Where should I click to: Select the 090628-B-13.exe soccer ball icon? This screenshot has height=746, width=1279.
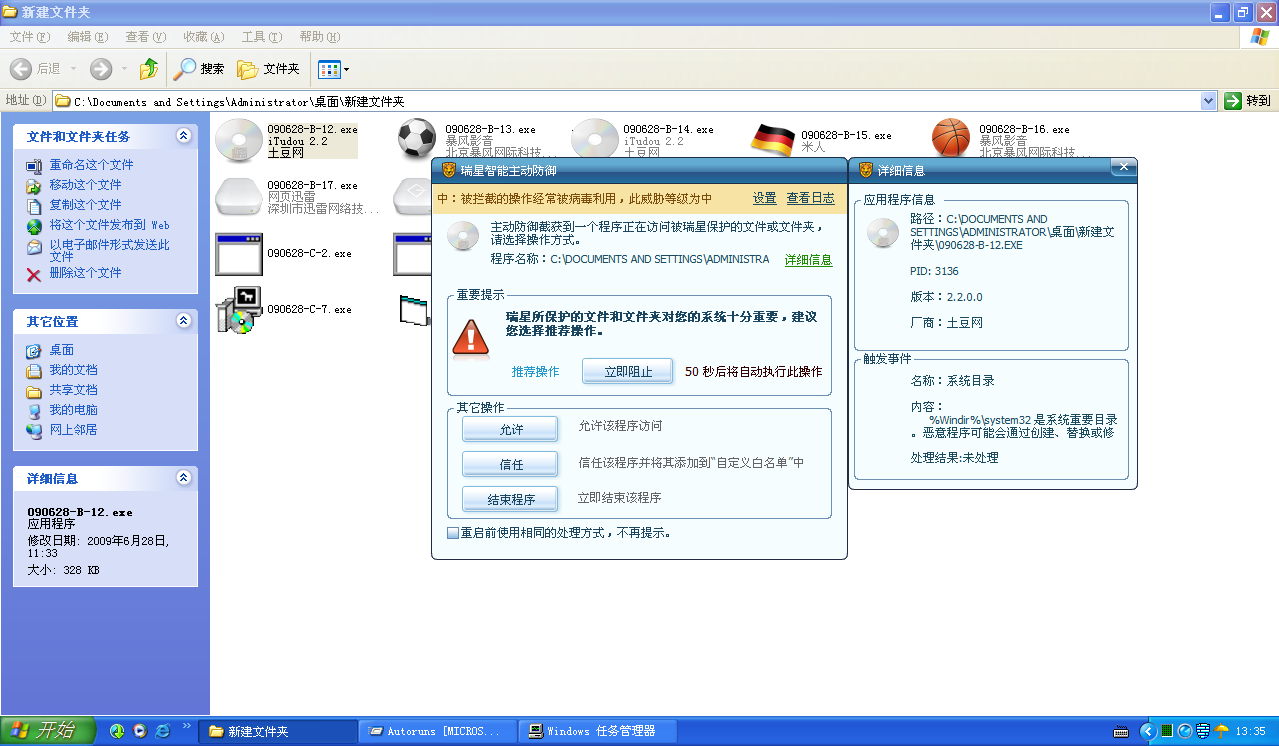point(416,140)
